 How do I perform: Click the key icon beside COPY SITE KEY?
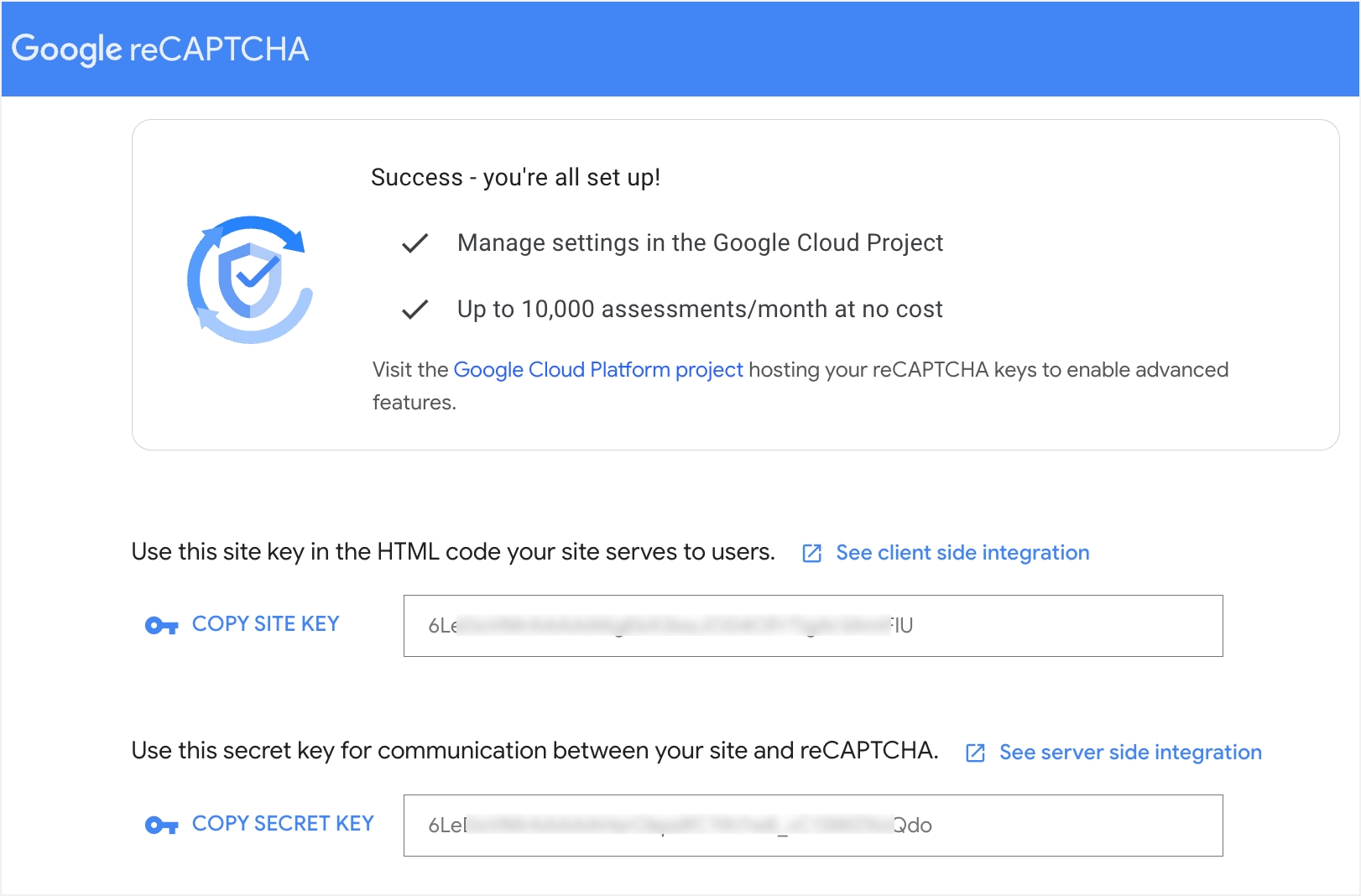tap(161, 625)
